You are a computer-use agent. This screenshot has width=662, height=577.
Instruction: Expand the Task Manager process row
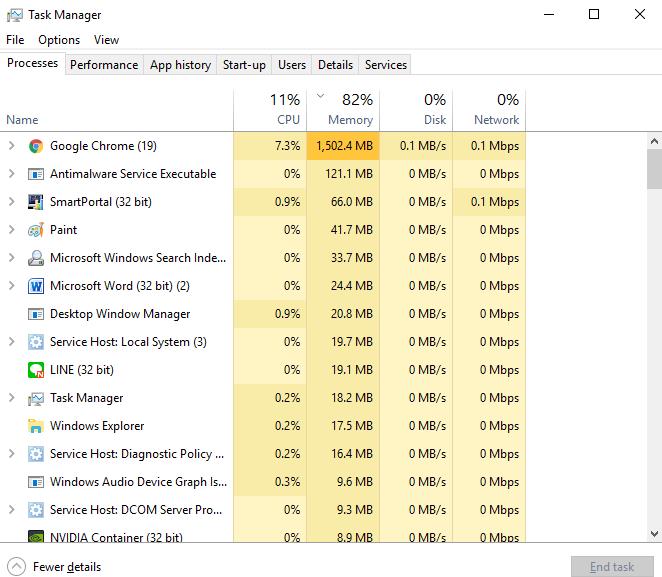click(x=12, y=398)
